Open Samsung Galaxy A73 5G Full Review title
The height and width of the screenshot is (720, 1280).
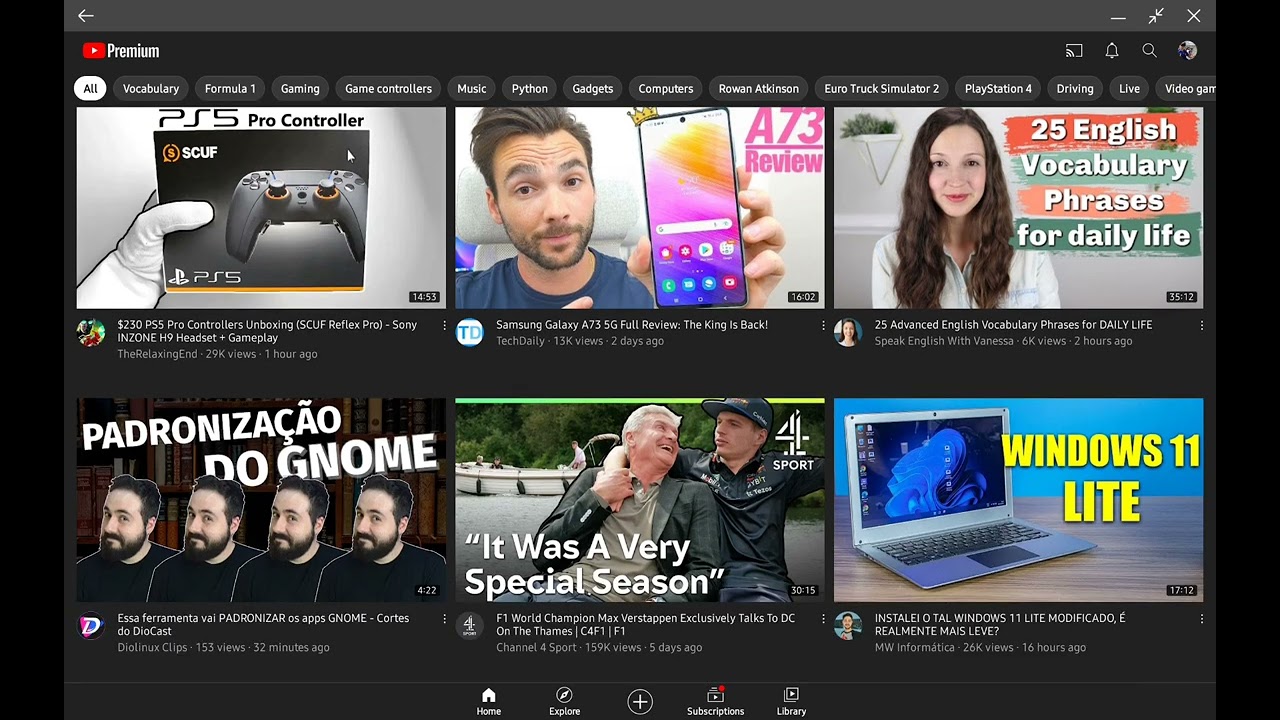(x=632, y=325)
